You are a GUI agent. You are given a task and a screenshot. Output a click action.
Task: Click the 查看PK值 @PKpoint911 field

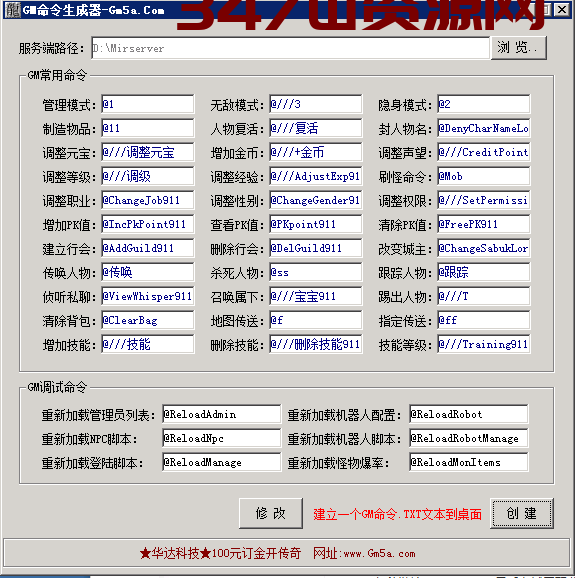pos(316,224)
